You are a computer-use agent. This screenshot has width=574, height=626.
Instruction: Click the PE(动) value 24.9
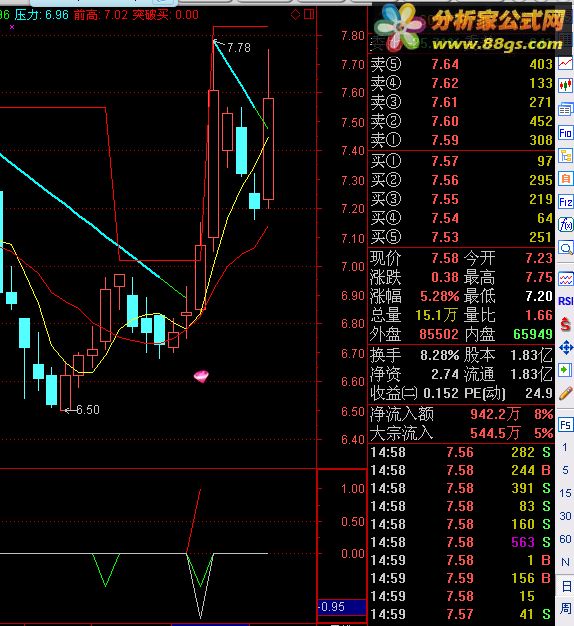(x=539, y=393)
